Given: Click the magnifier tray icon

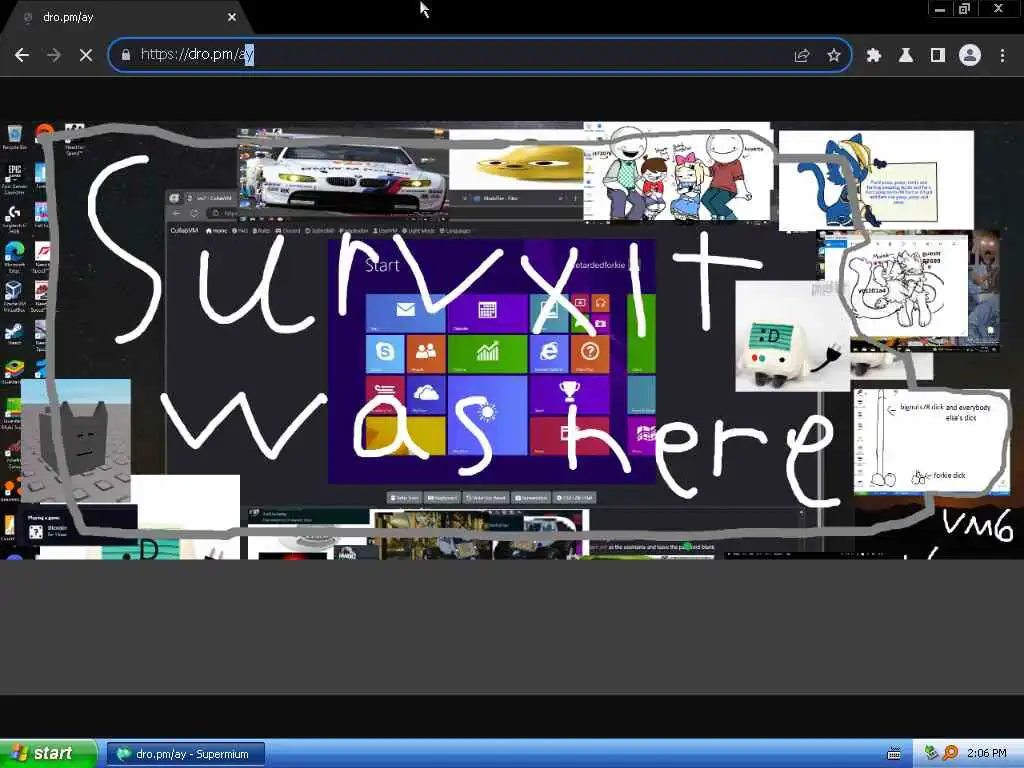Looking at the screenshot, I should click(x=950, y=753).
